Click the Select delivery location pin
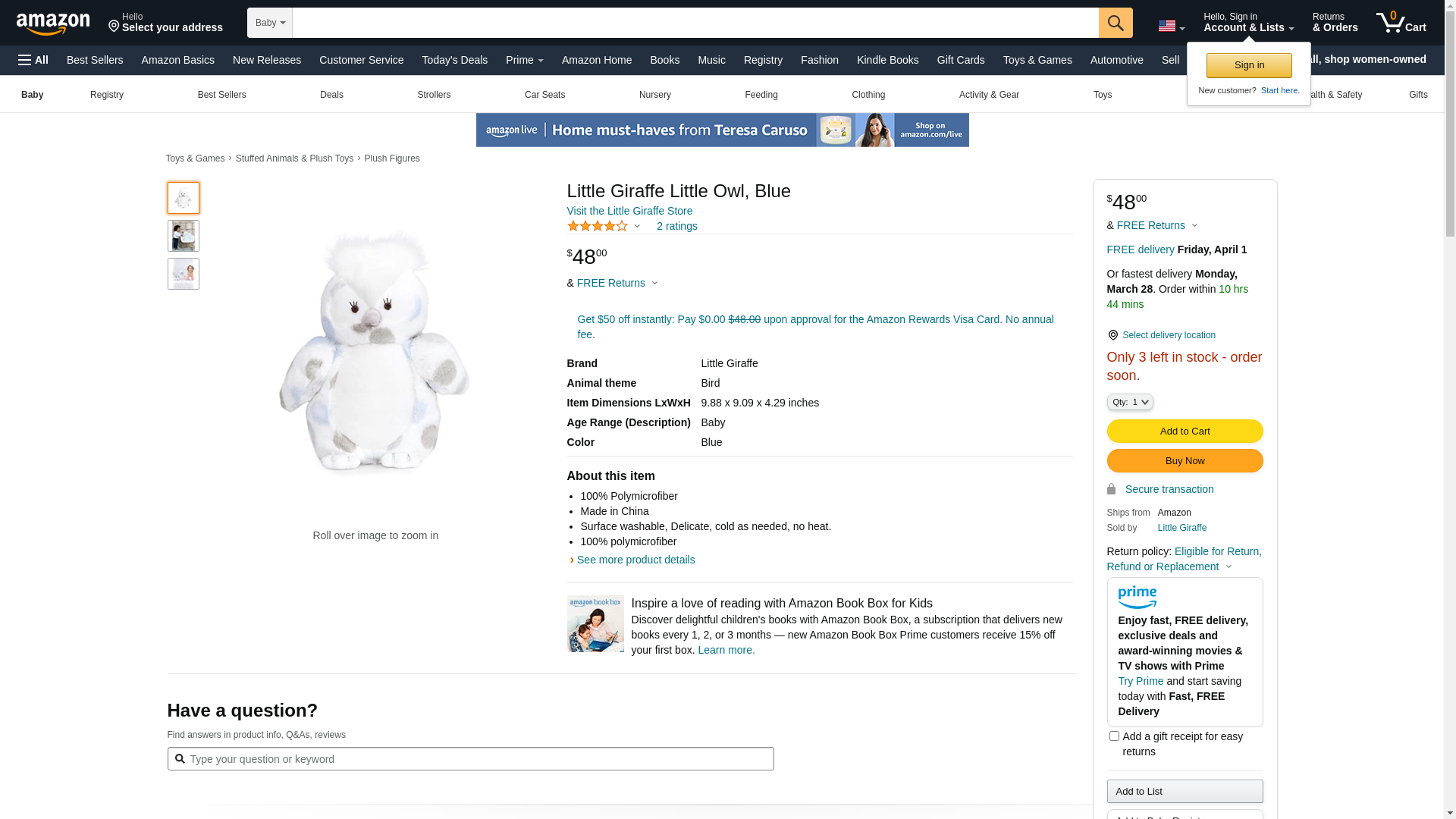1456x819 pixels. [1112, 335]
